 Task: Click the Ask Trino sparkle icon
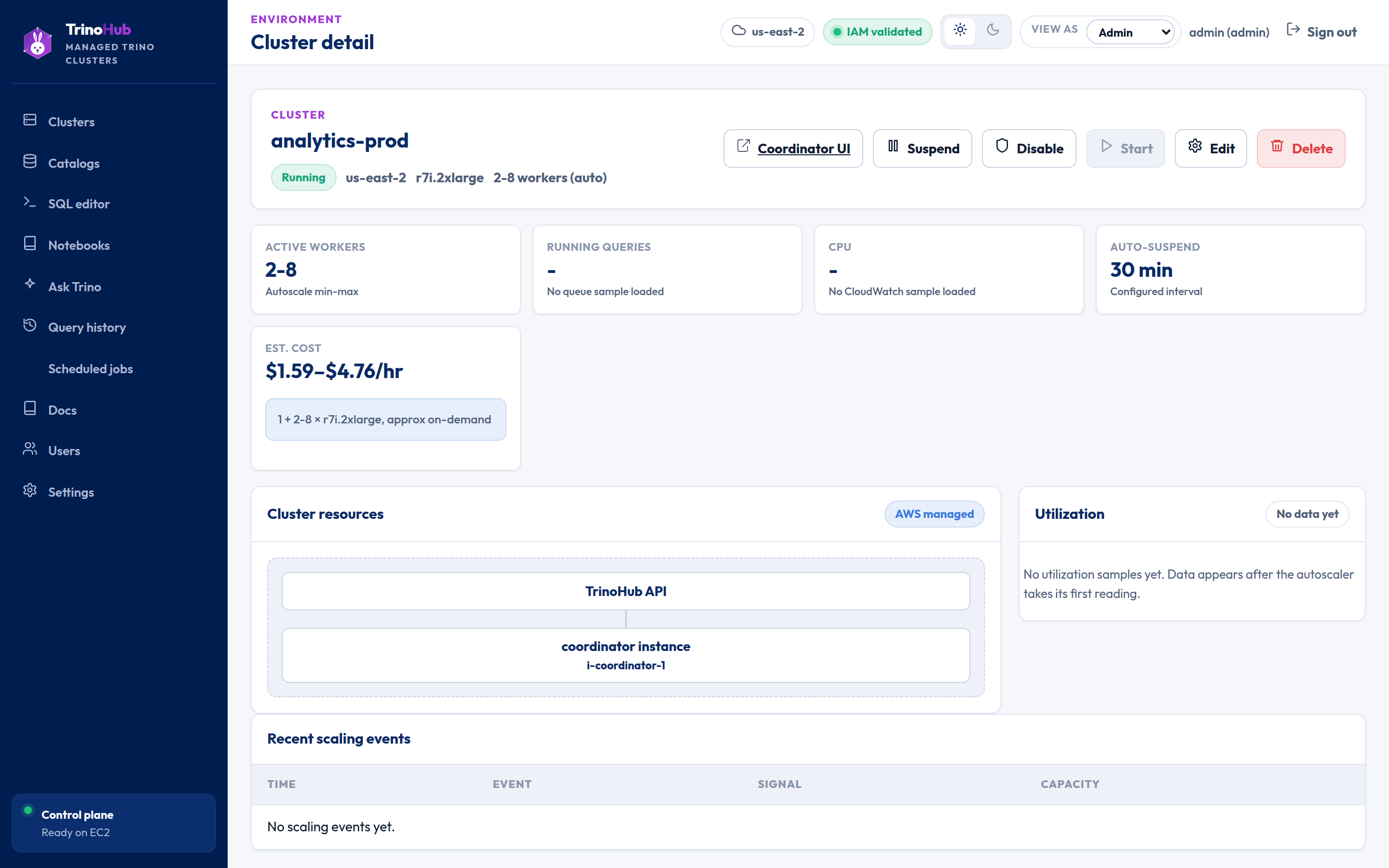point(30,284)
